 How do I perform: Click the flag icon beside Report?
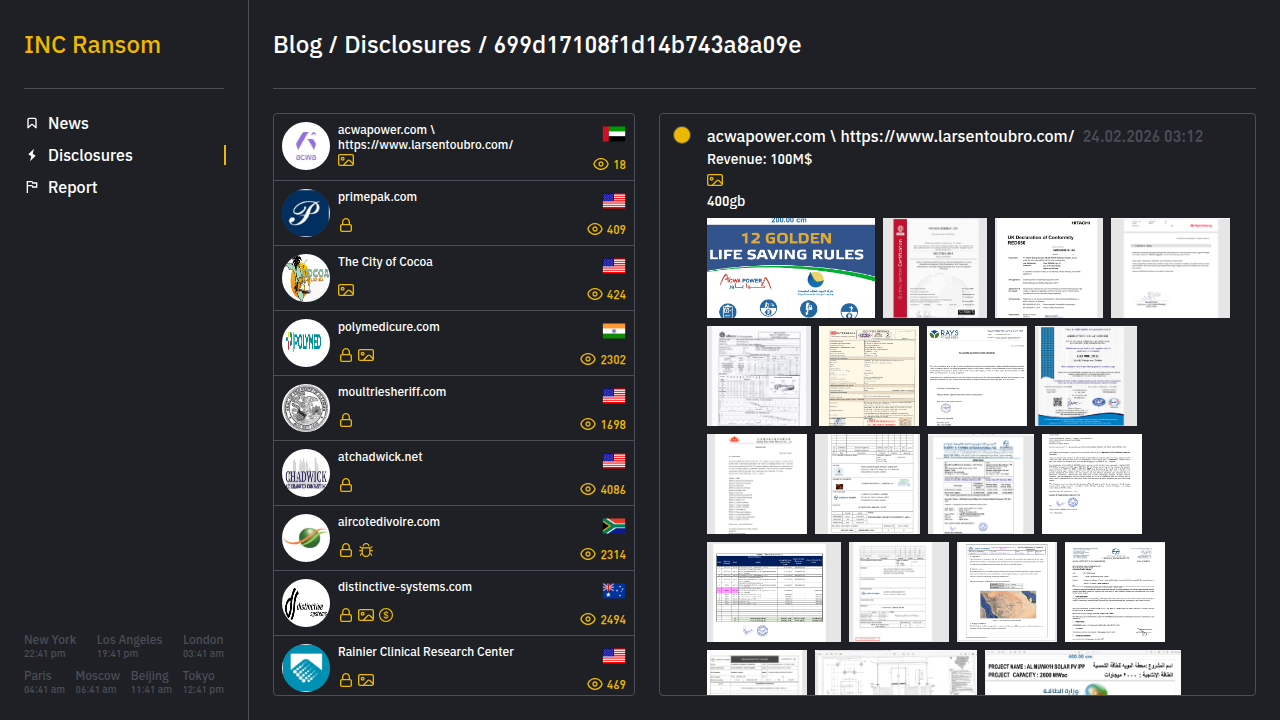click(32, 187)
